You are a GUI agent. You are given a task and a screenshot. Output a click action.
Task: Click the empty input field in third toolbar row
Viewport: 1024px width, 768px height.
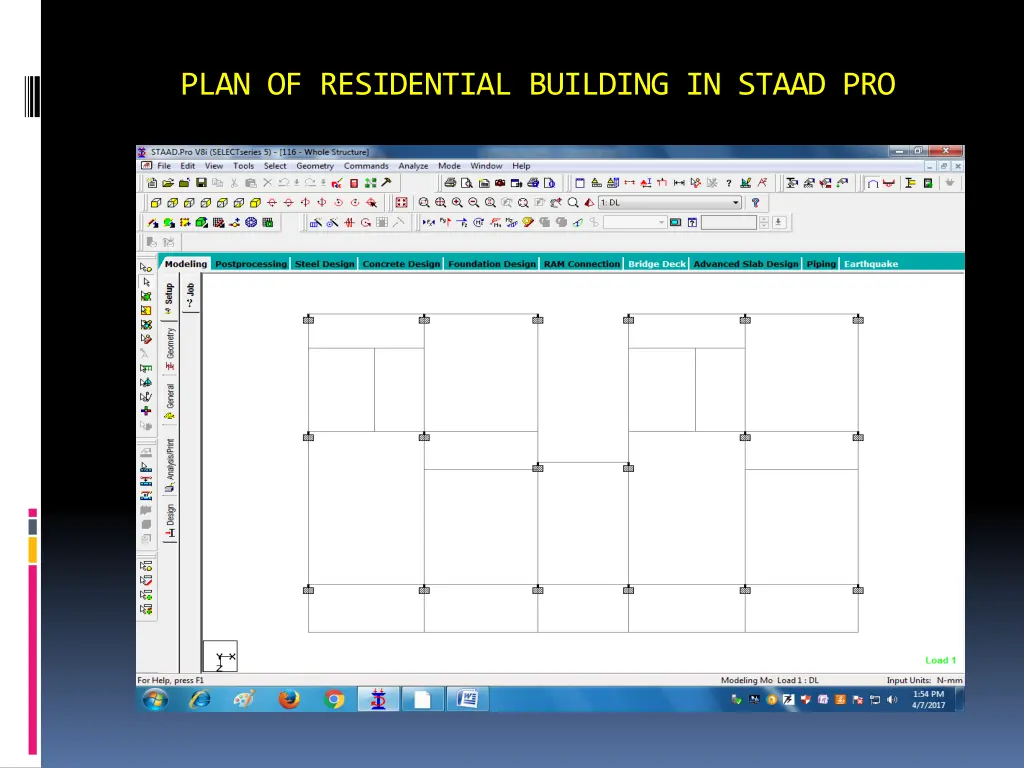[x=728, y=222]
